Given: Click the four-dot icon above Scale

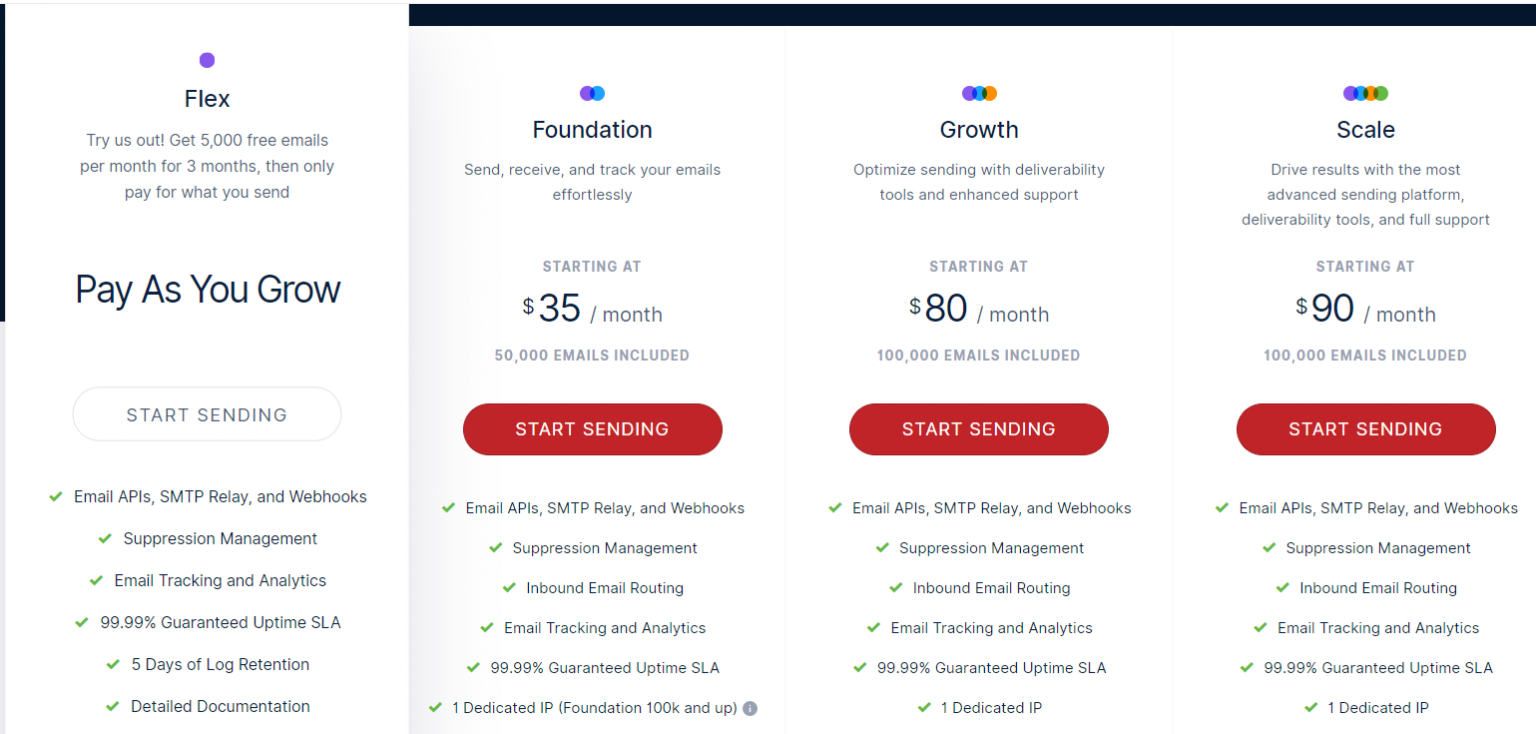Looking at the screenshot, I should point(1365,92).
